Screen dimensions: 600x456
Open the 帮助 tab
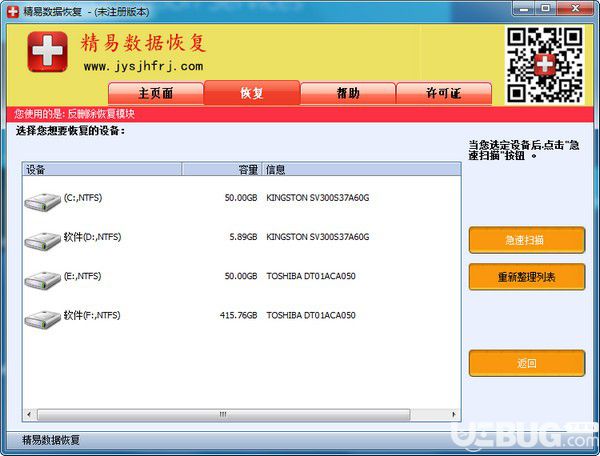click(348, 93)
